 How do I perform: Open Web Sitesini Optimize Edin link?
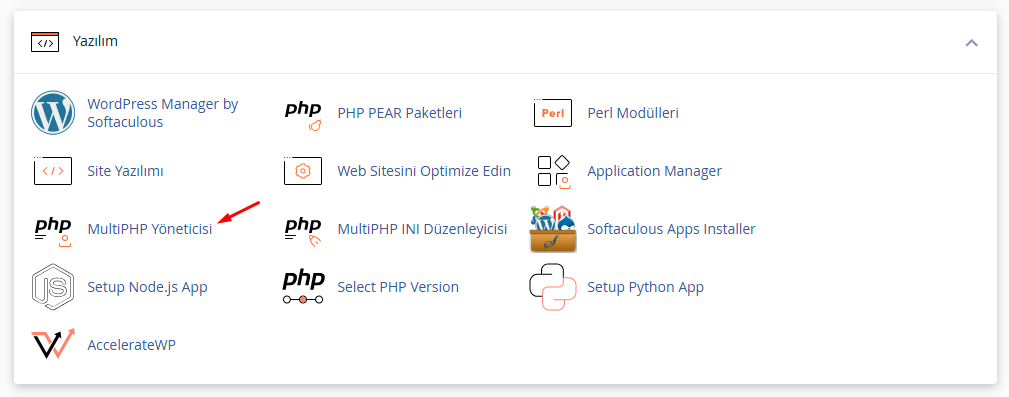pos(424,171)
